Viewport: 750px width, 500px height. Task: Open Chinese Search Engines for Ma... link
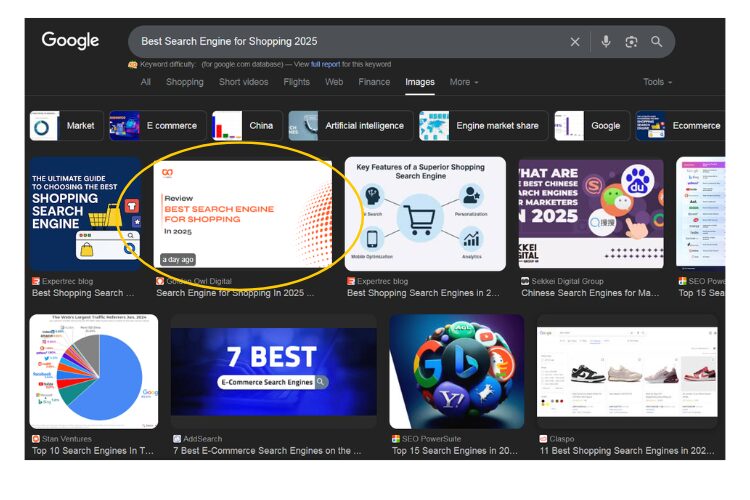[x=590, y=293]
